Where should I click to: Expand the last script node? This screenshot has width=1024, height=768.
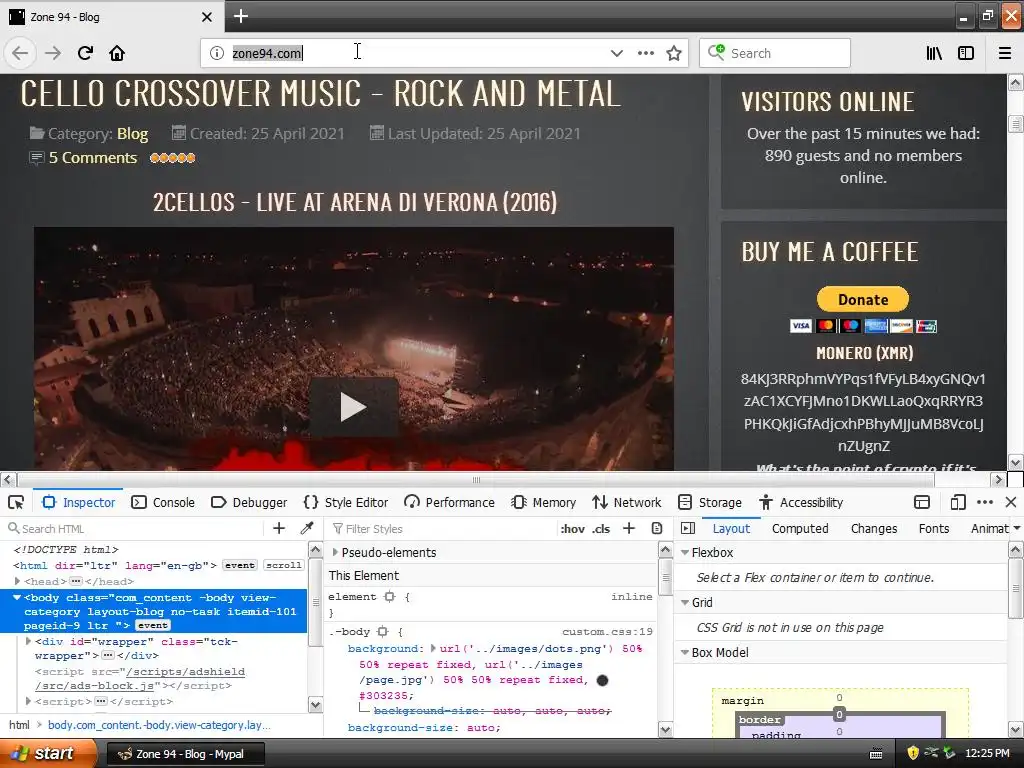[x=28, y=701]
